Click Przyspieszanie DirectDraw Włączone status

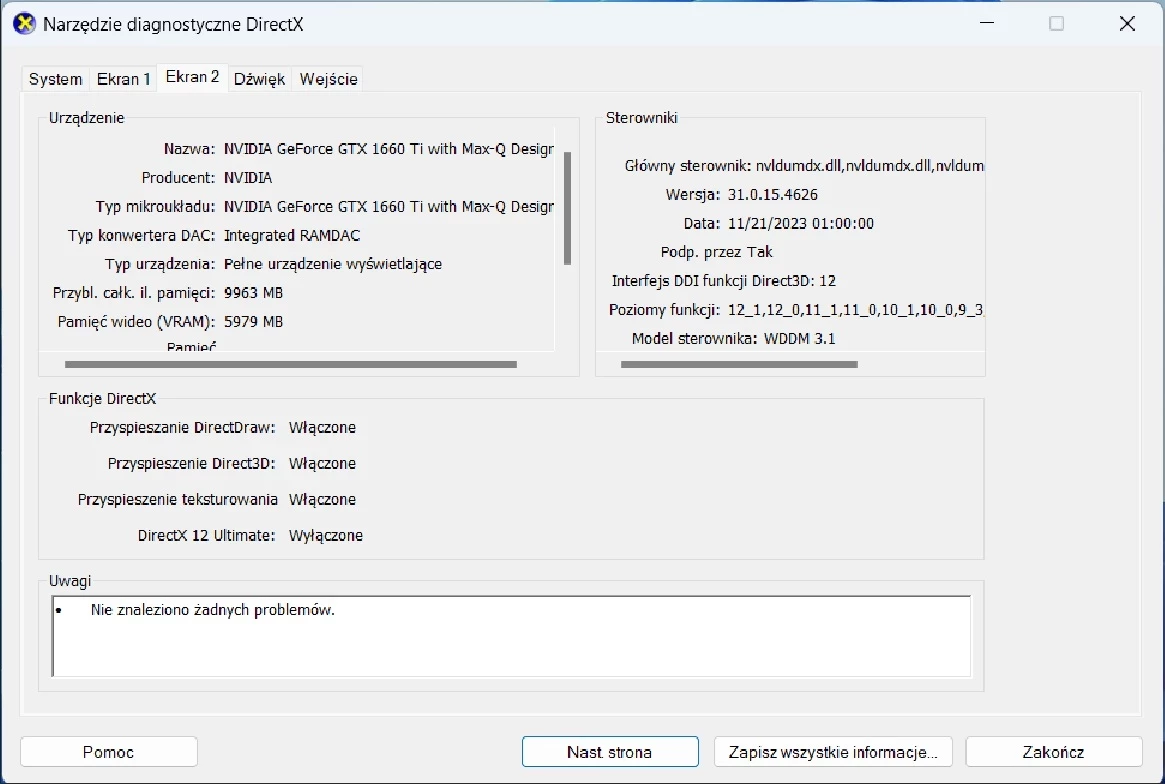322,427
